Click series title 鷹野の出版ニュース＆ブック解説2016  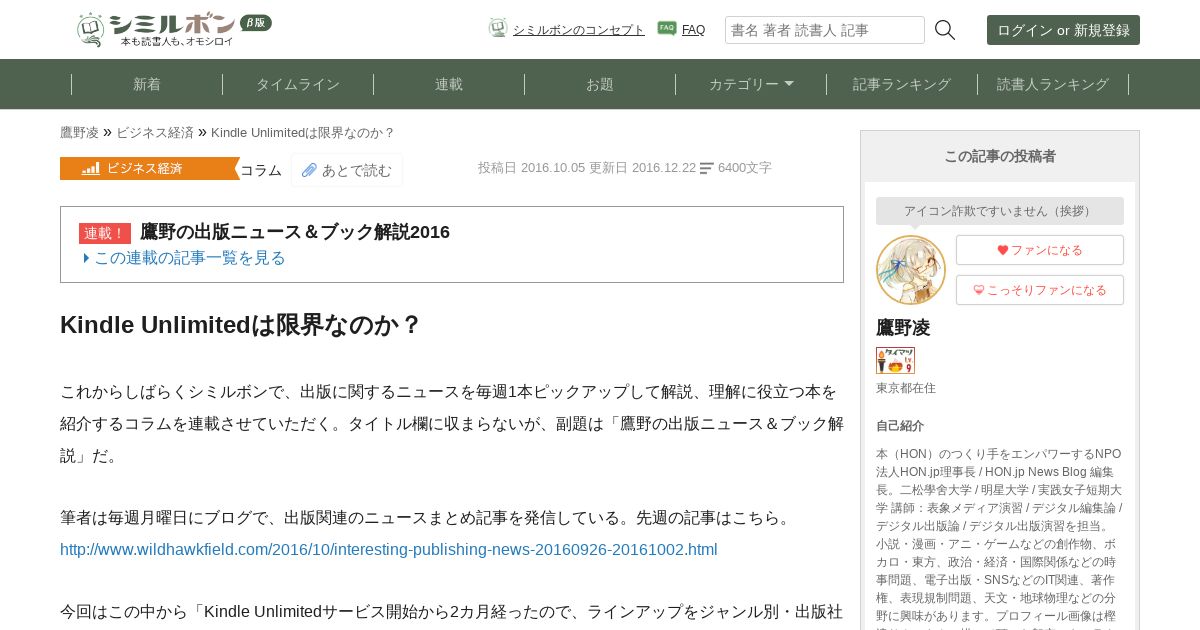(295, 232)
